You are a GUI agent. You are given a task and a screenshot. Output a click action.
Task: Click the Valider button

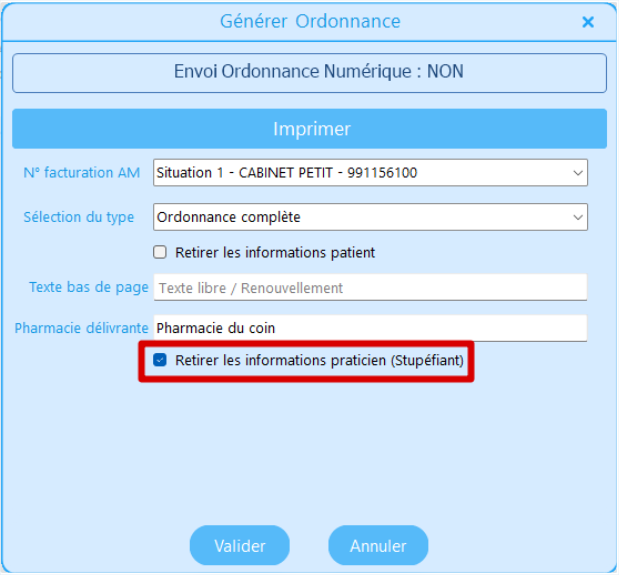pos(240,545)
